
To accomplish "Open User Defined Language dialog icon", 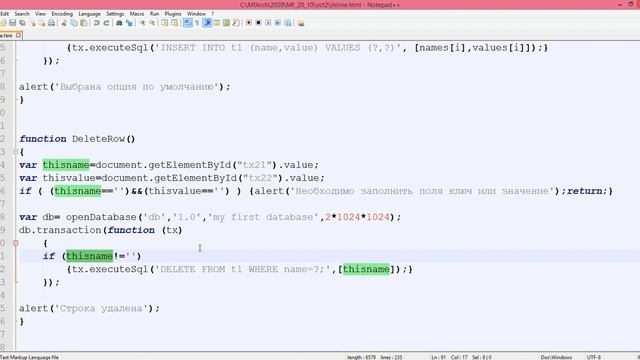I will pos(217,23).
